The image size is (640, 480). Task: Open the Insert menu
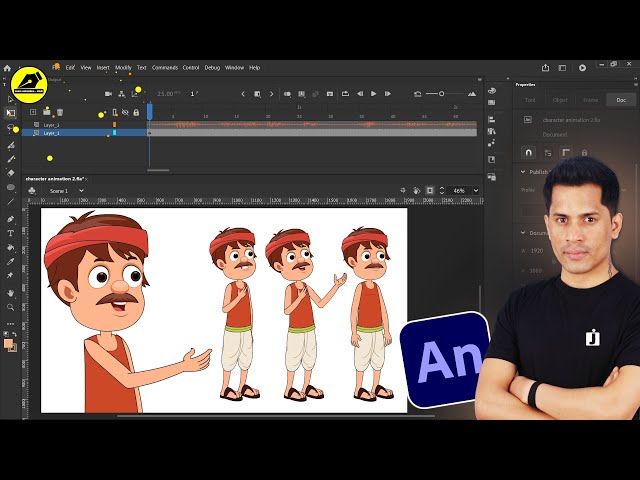tap(103, 68)
